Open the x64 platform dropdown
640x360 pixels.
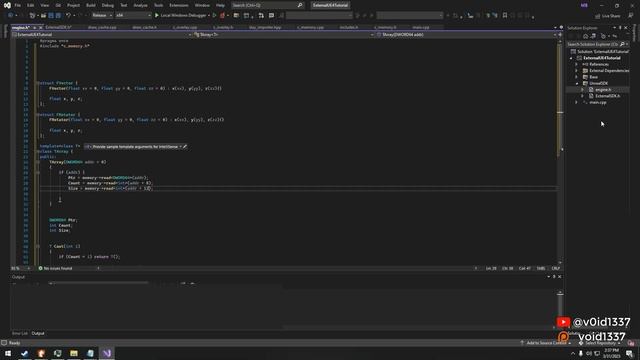[133, 16]
